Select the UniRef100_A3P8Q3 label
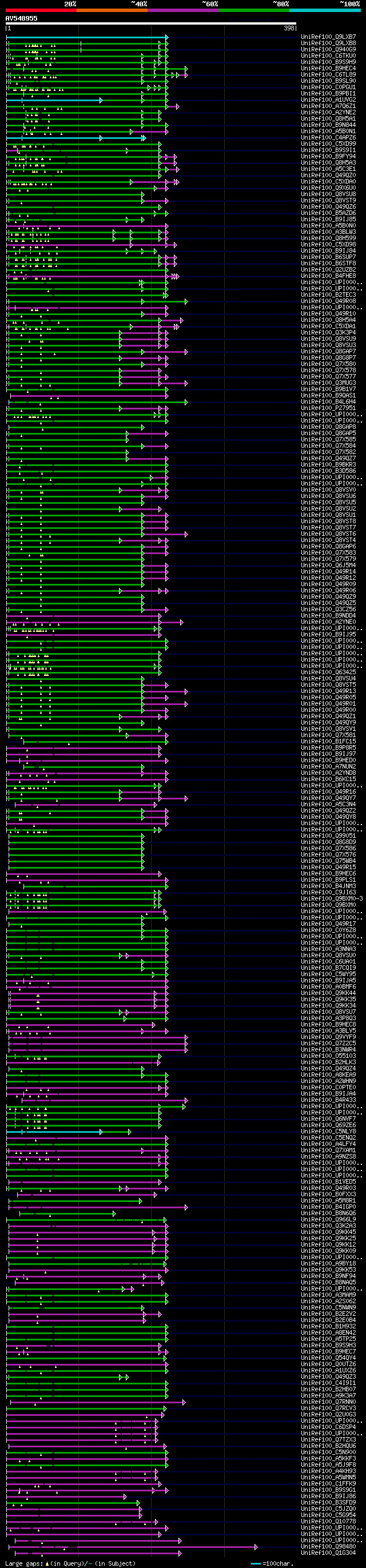Screen dimensions: 366x1568 [x=328, y=1018]
